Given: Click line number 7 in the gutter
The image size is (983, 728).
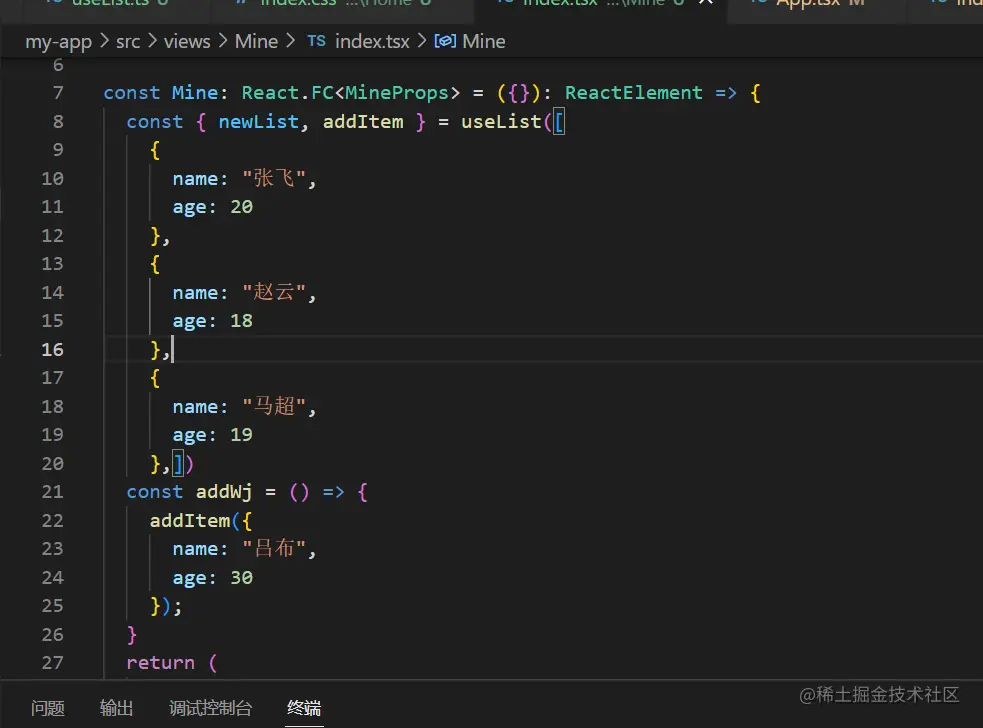Looking at the screenshot, I should click(x=58, y=93).
